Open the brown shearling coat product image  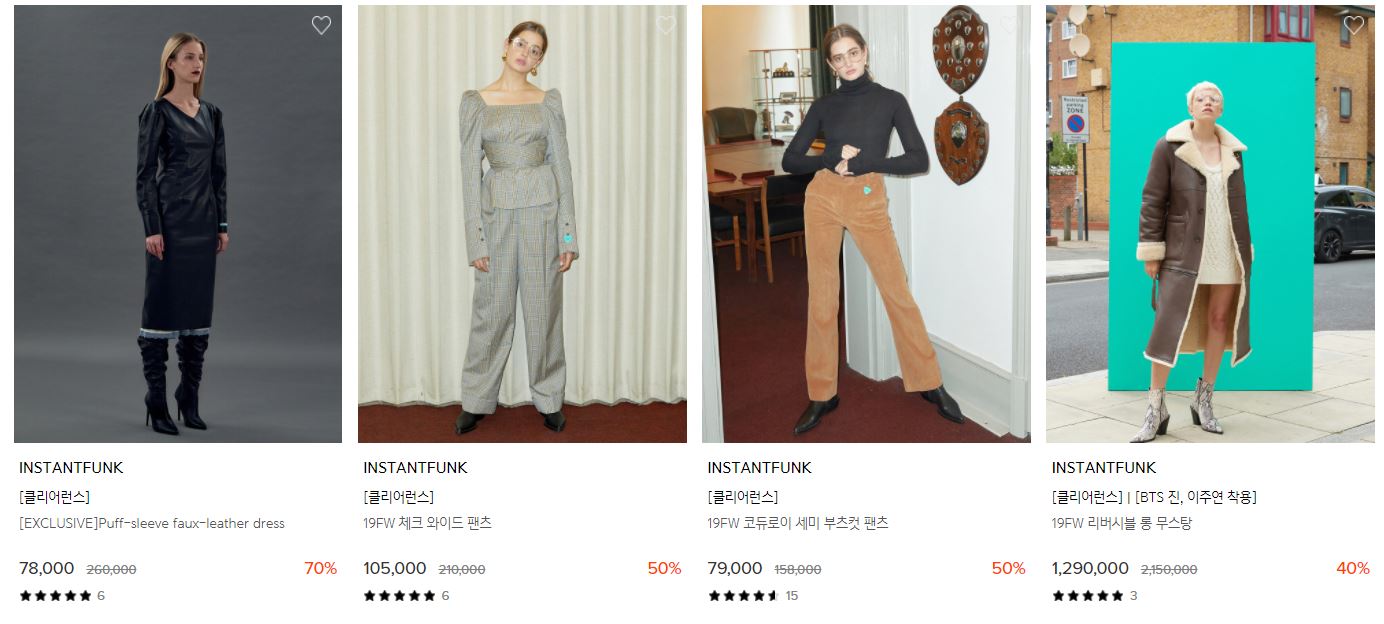pos(1210,224)
